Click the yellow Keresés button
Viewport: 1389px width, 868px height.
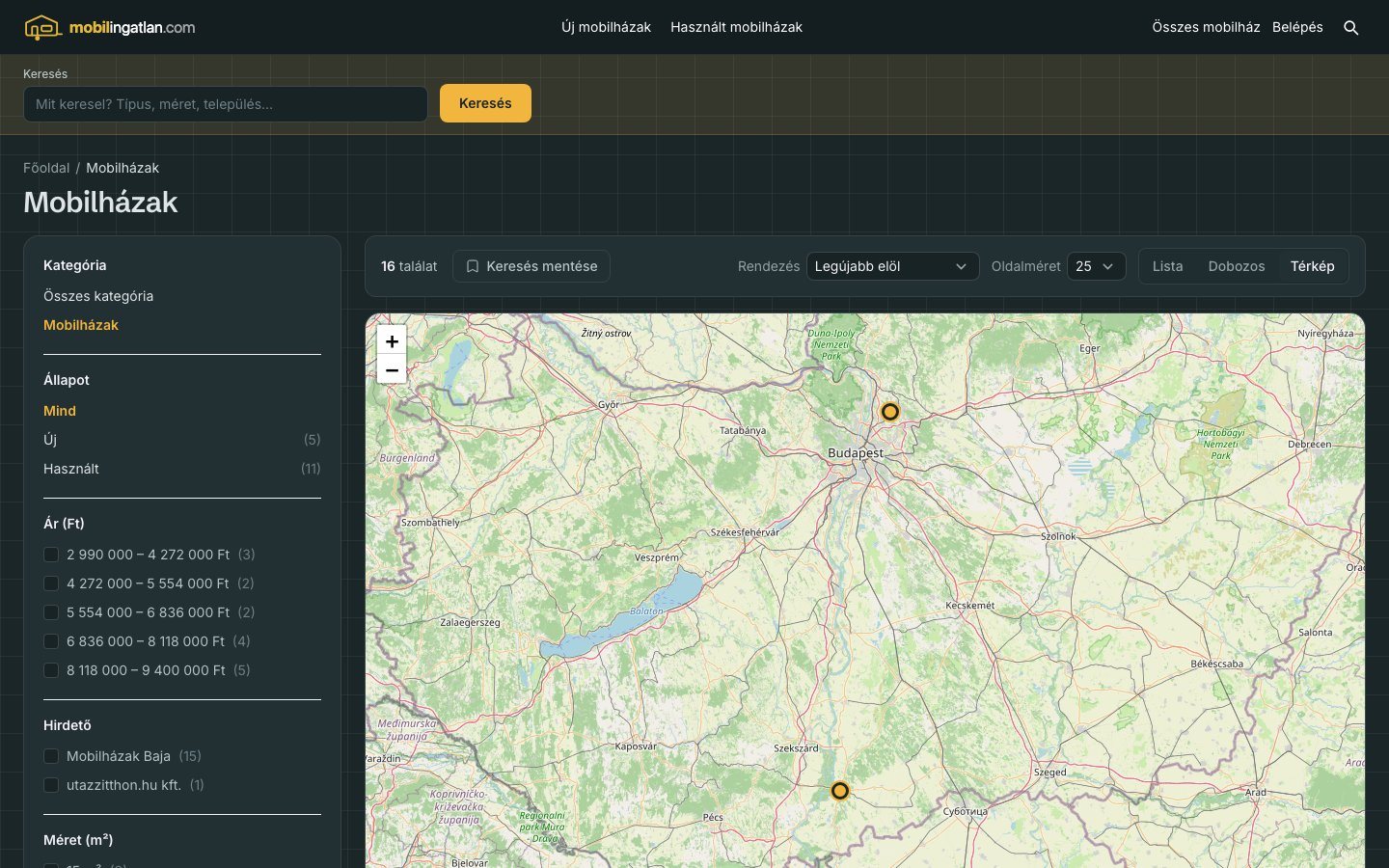point(485,103)
